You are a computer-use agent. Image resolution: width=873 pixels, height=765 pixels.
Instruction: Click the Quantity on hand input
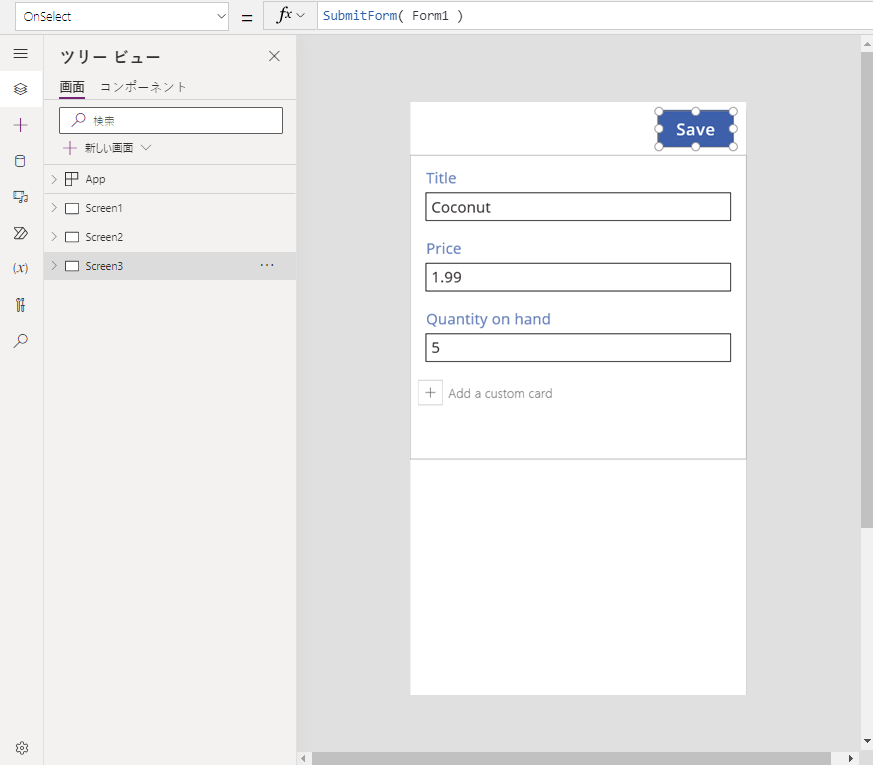[x=578, y=347]
